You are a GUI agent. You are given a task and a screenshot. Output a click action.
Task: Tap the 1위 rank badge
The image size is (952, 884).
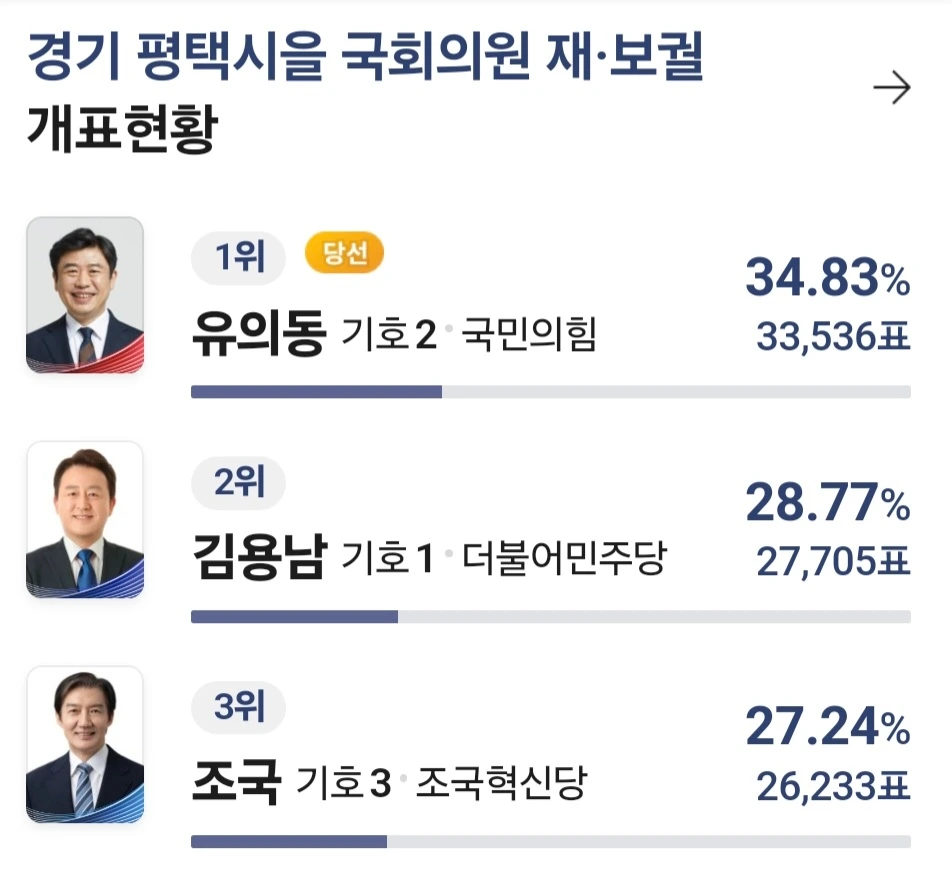(239, 257)
